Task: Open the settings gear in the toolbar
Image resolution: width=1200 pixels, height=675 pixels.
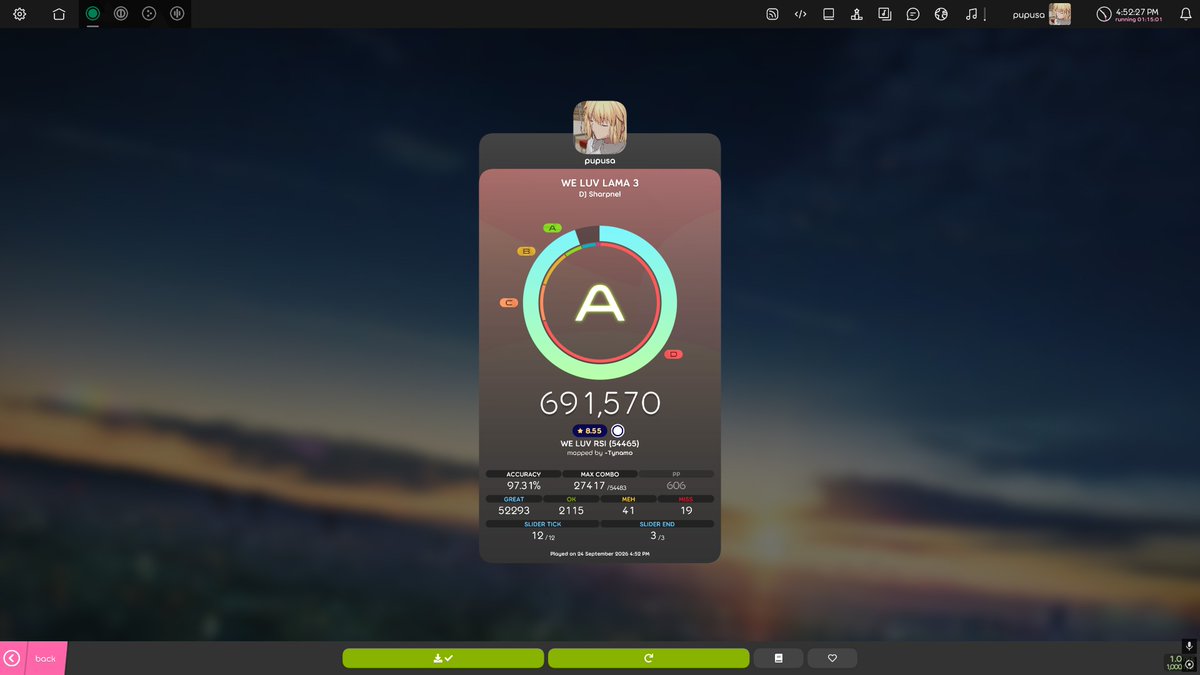Action: pyautogui.click(x=19, y=14)
